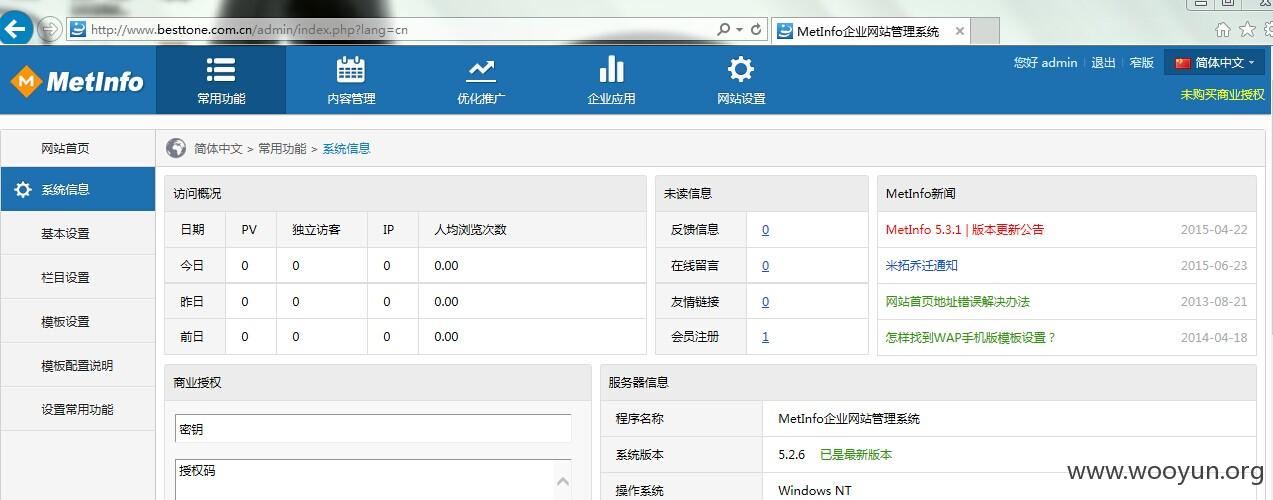Select 基本设置 in the sidebar
Screen dimensions: 1273x500
pyautogui.click(x=78, y=233)
